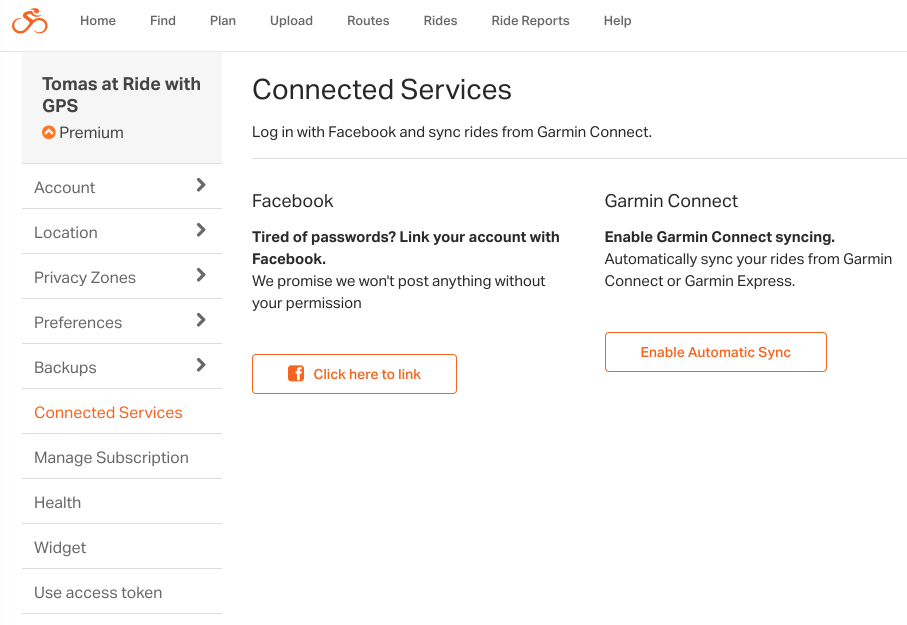Select Connected Services in the sidebar
Screen dimensions: 907x625
coord(122,412)
